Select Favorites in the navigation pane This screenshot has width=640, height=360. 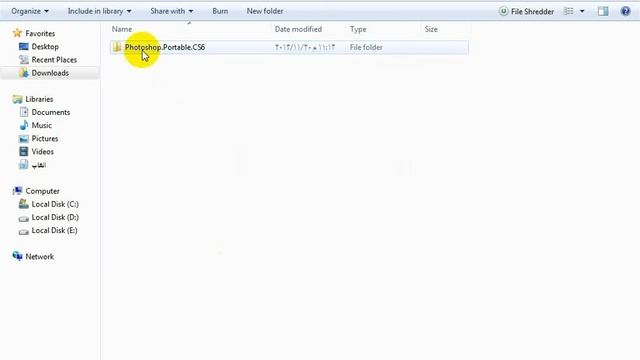tap(40, 33)
